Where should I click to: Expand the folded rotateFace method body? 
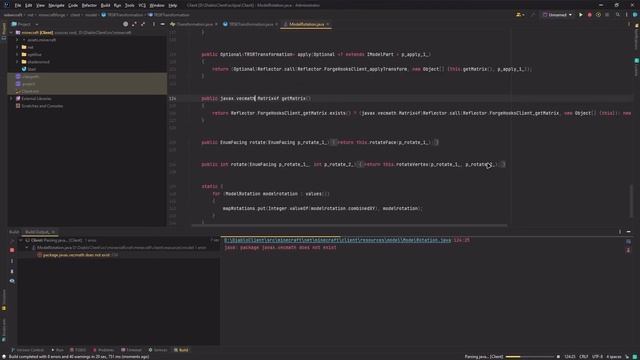[333, 142]
